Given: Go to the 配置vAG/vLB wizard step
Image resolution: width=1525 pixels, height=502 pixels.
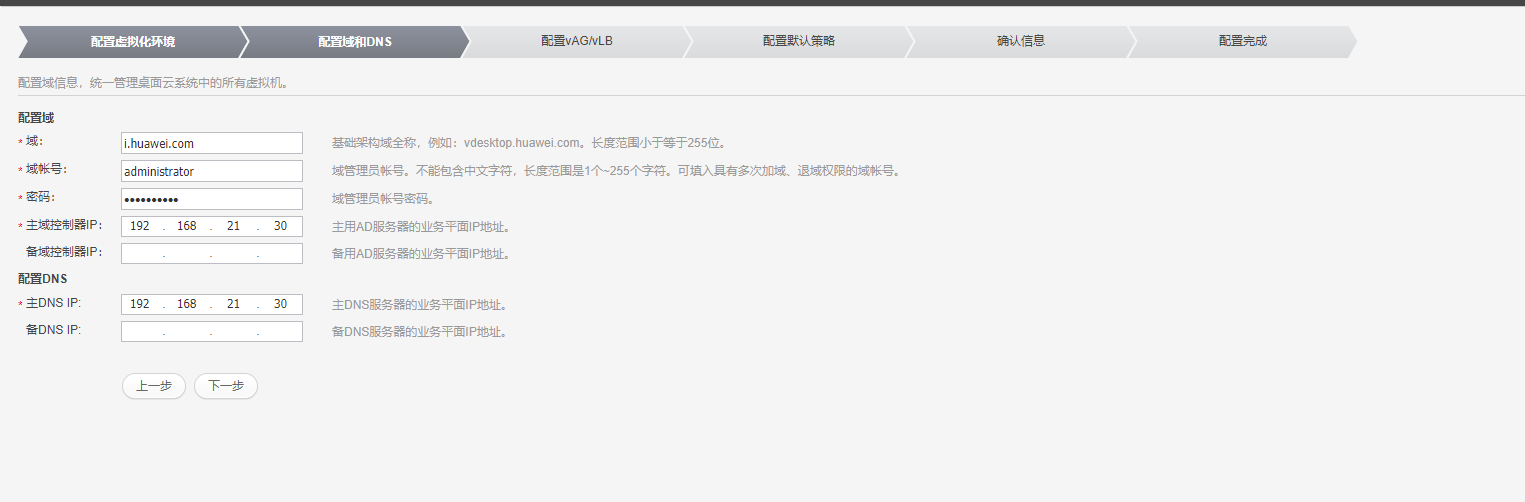Looking at the screenshot, I should click(576, 41).
